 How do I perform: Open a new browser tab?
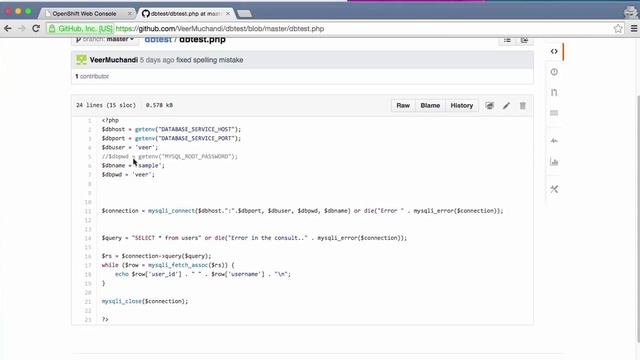point(244,14)
